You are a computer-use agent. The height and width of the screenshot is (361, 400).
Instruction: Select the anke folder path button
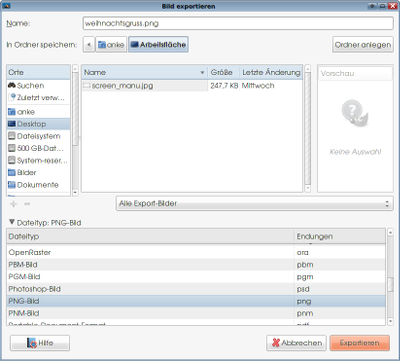coord(111,45)
